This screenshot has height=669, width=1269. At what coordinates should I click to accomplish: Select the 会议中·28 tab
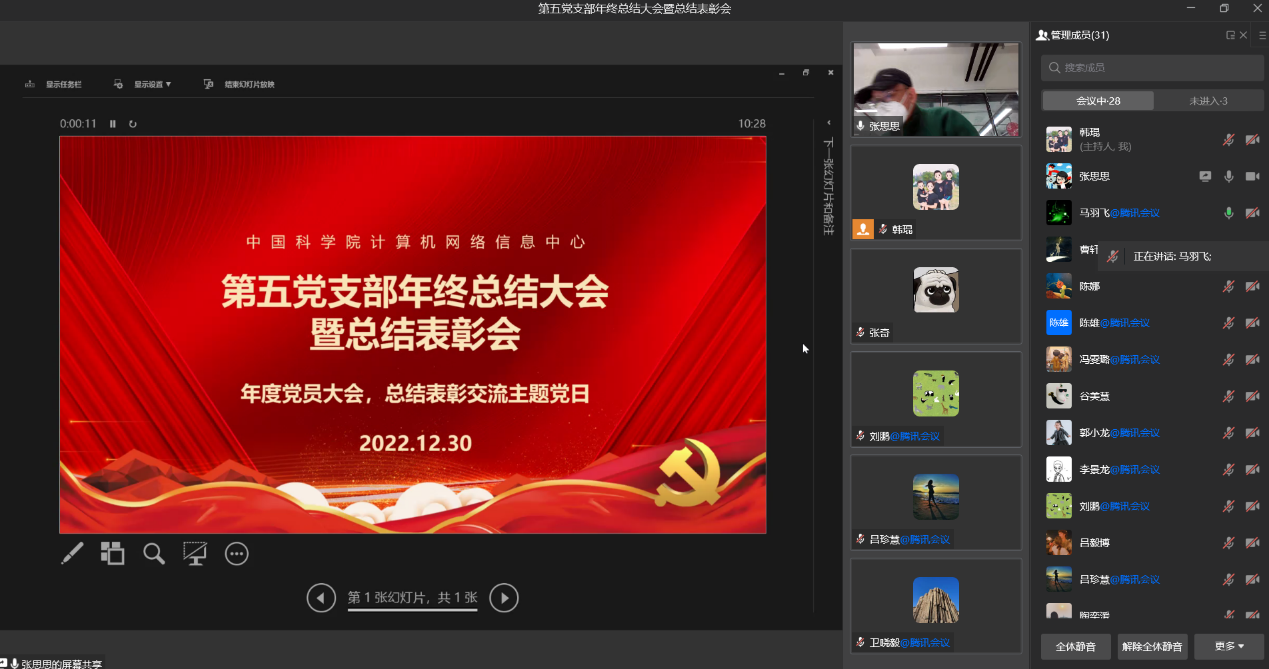[x=1098, y=101]
